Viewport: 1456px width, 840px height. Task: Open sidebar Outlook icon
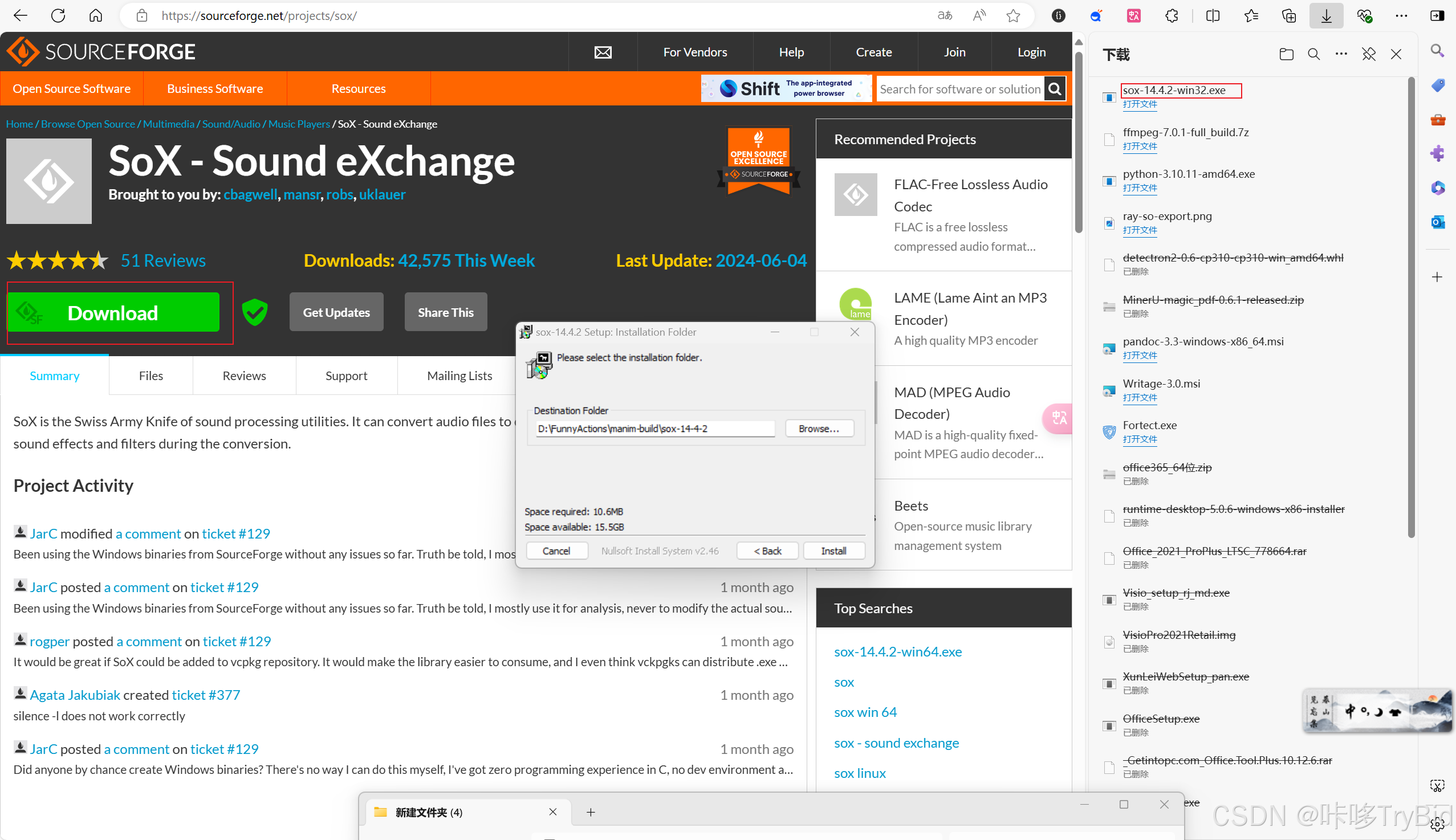[x=1437, y=222]
